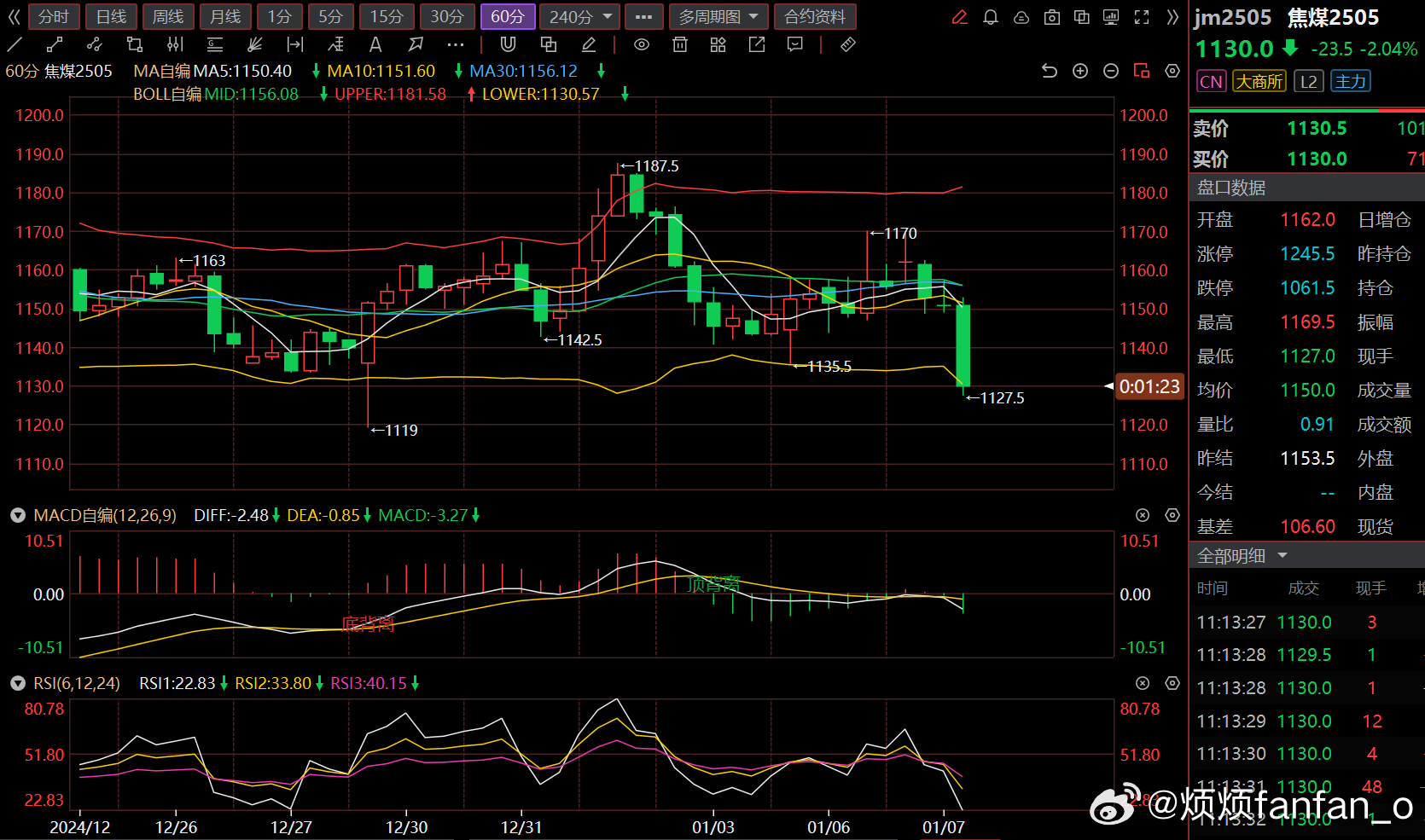Undo the last chart action
This screenshot has width=1425, height=840.
click(1050, 71)
